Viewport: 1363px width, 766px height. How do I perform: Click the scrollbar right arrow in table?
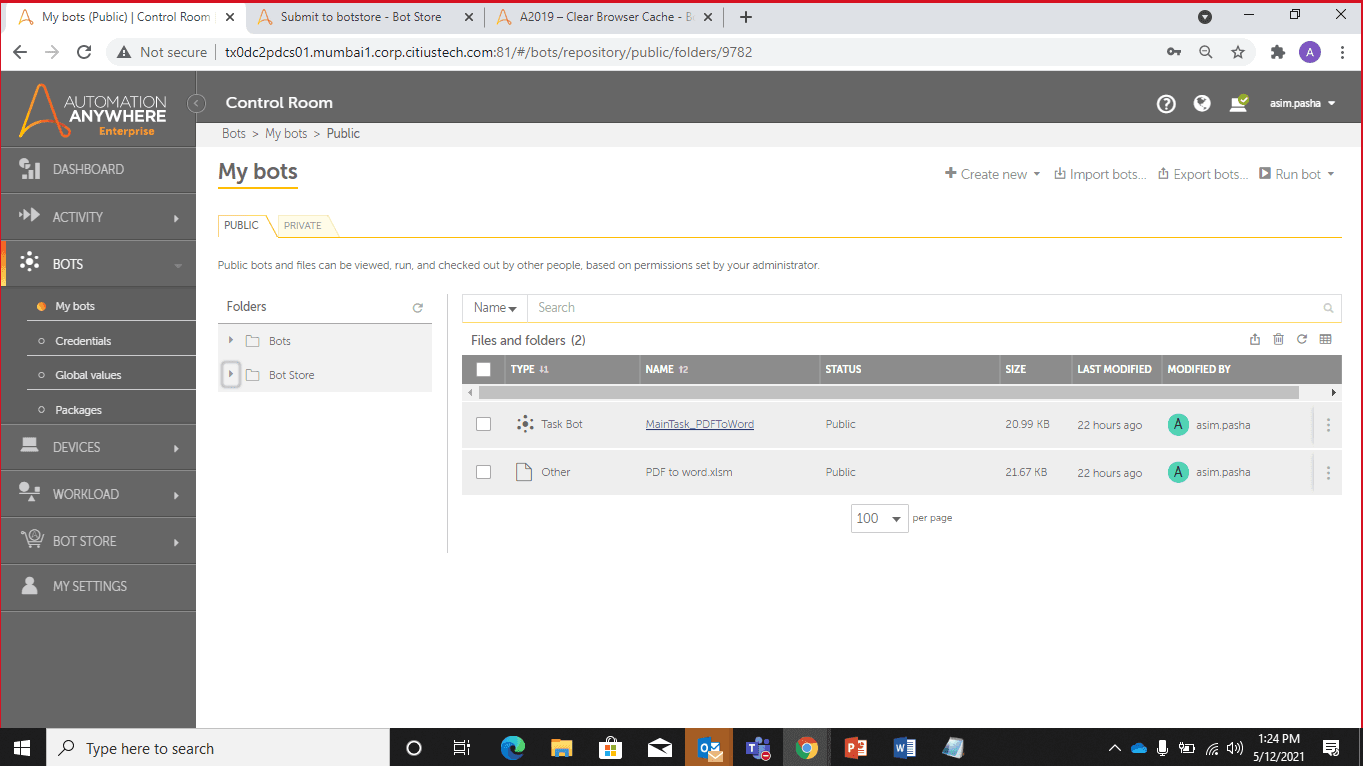pos(1334,393)
